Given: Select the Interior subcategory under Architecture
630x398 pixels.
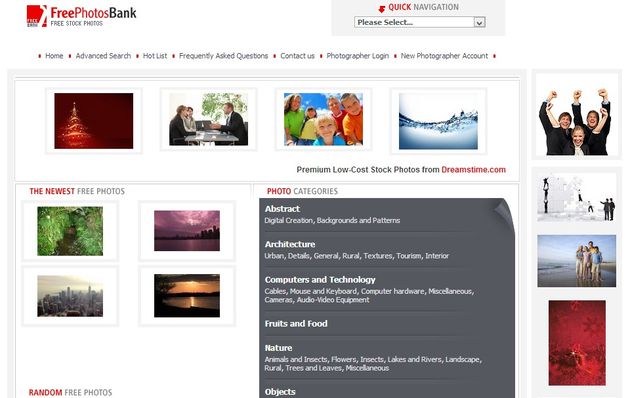Looking at the screenshot, I should (437, 256).
